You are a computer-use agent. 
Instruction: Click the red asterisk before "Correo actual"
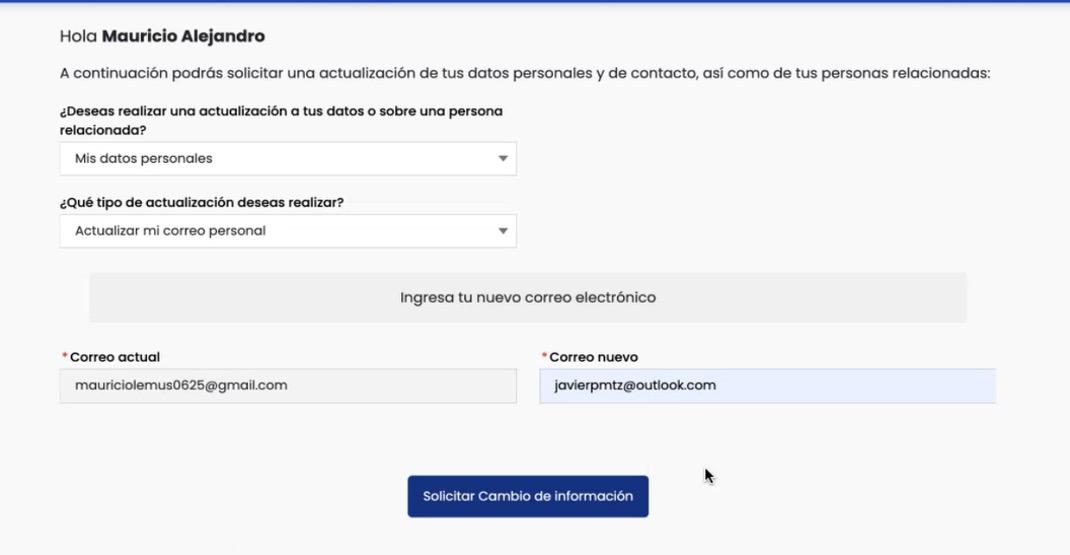pos(65,357)
